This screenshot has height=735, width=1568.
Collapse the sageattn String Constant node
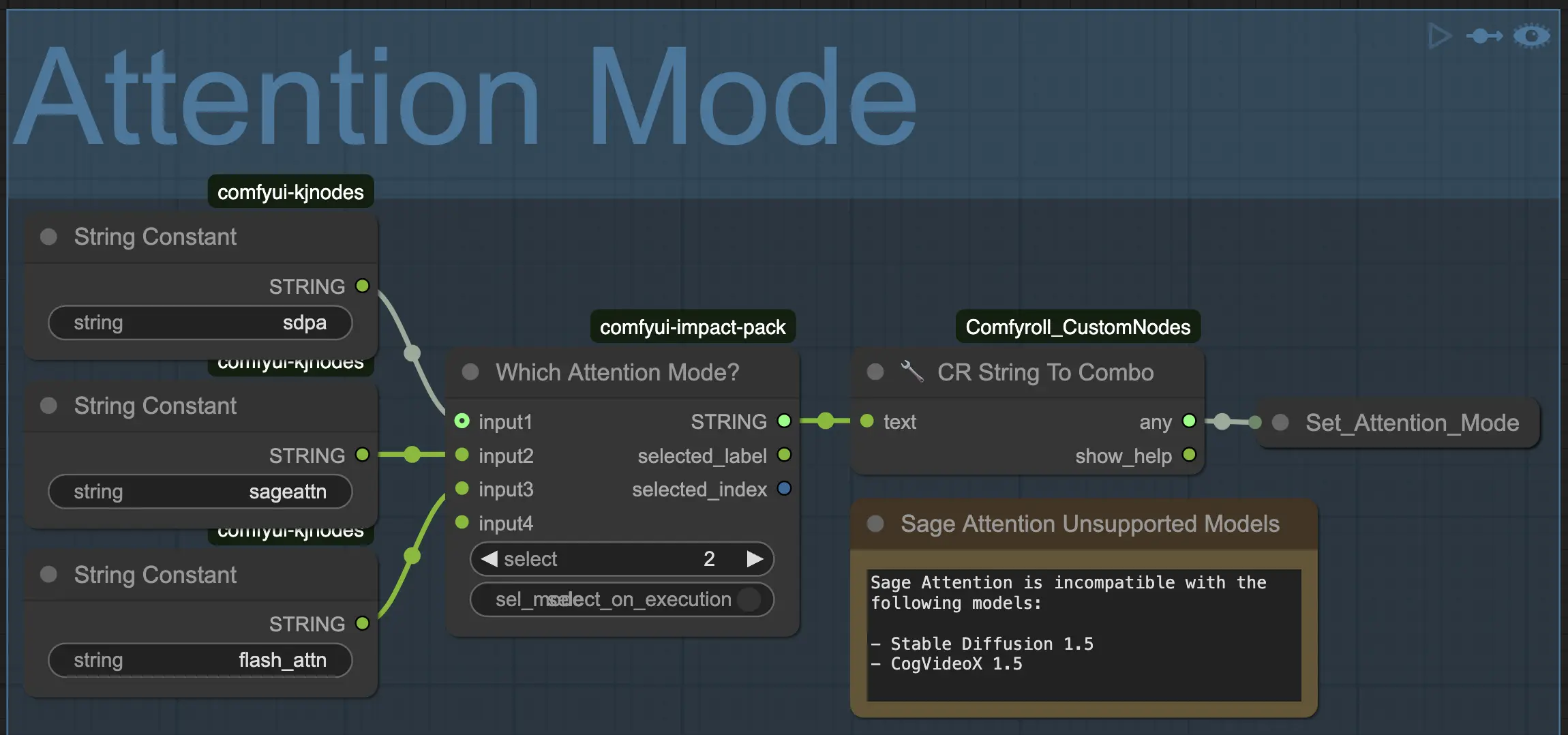[48, 406]
